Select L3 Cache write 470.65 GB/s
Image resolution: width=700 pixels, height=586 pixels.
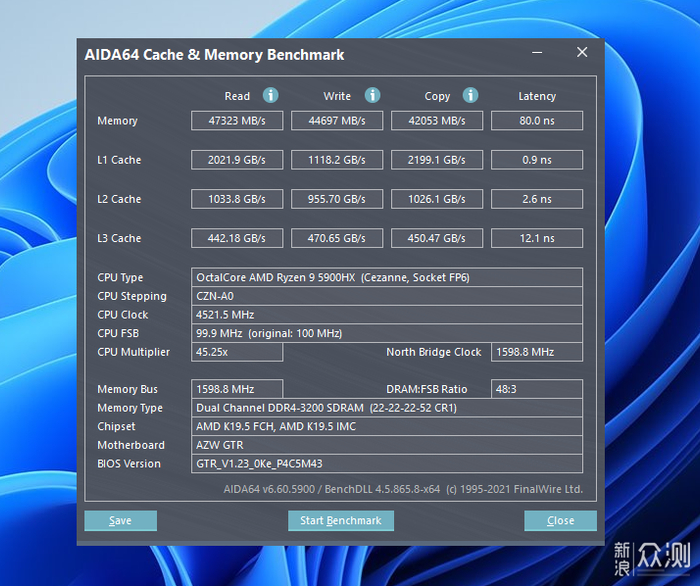pyautogui.click(x=337, y=238)
